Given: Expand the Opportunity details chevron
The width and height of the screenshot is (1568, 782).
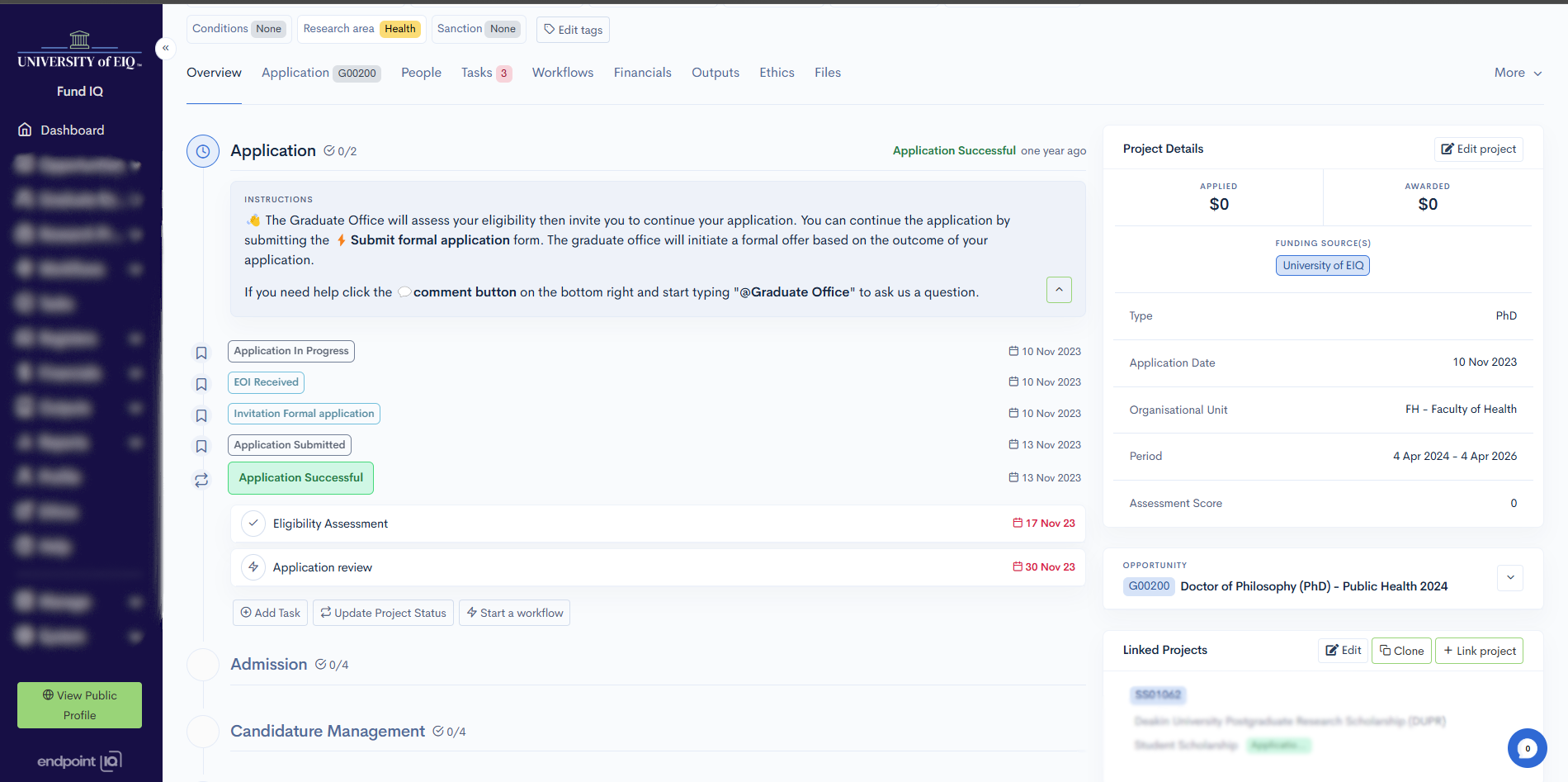Looking at the screenshot, I should coord(1510,578).
